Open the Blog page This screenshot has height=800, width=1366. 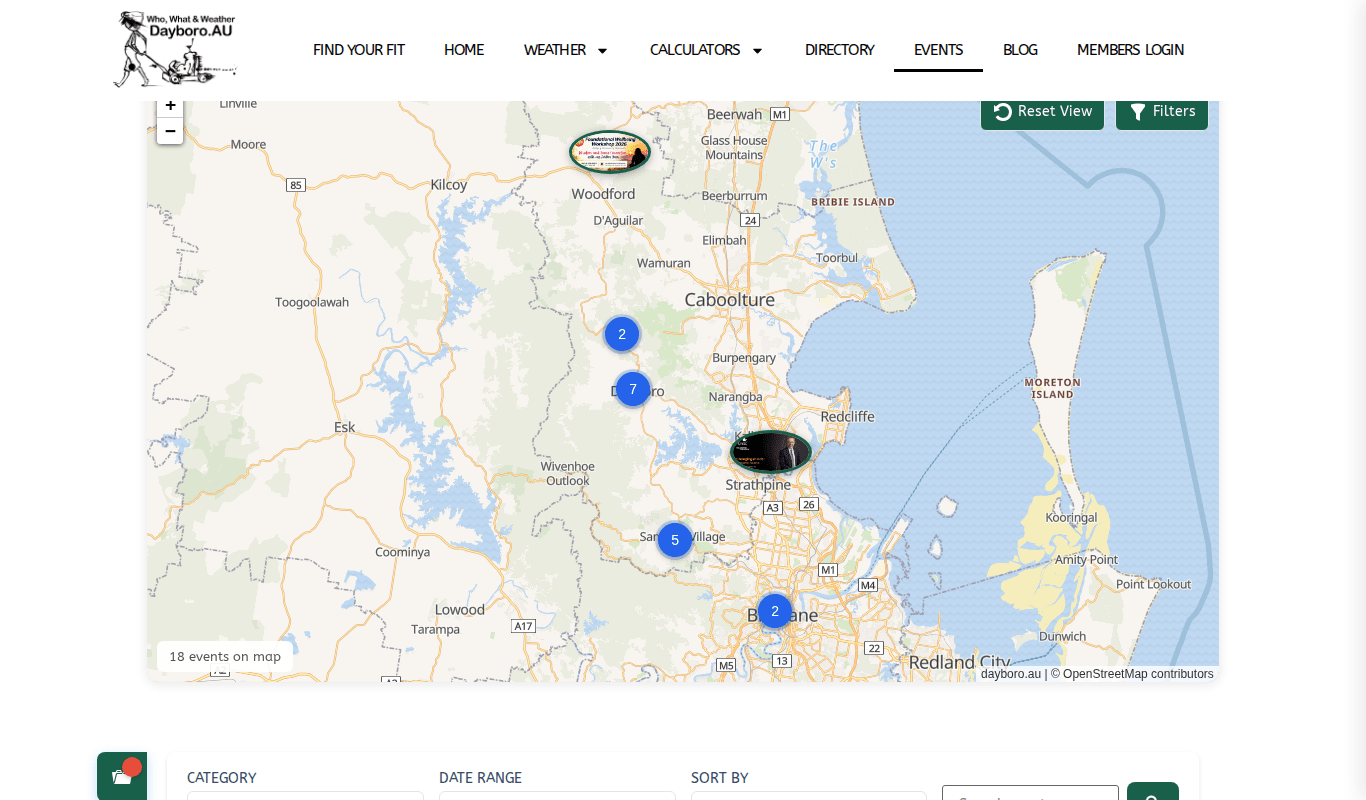[x=1020, y=50]
